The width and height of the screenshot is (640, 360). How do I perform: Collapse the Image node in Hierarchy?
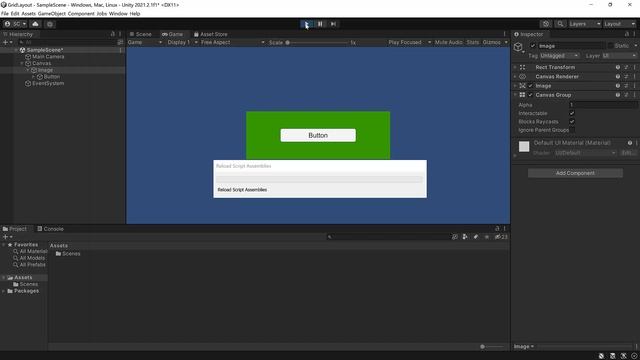click(28, 70)
